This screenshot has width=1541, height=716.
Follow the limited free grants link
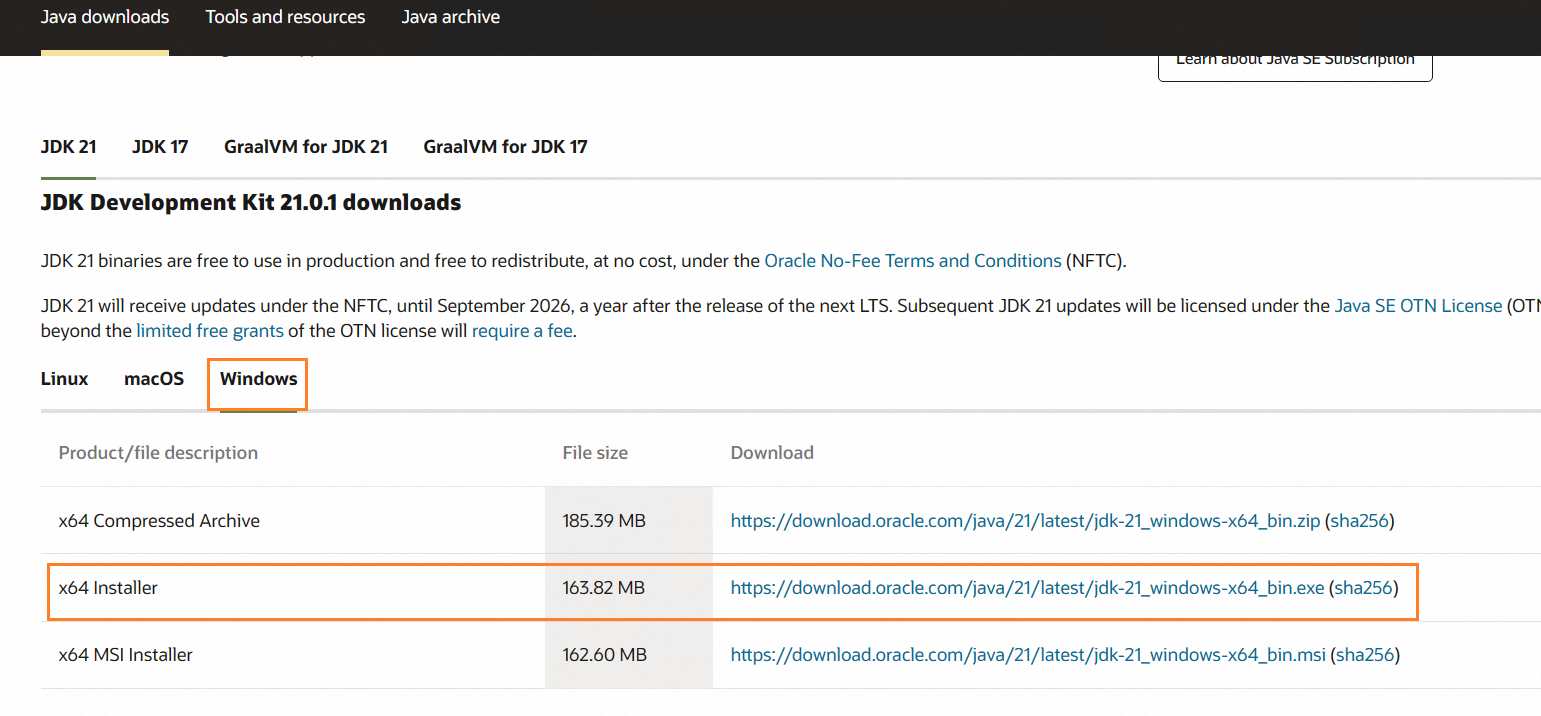point(210,331)
